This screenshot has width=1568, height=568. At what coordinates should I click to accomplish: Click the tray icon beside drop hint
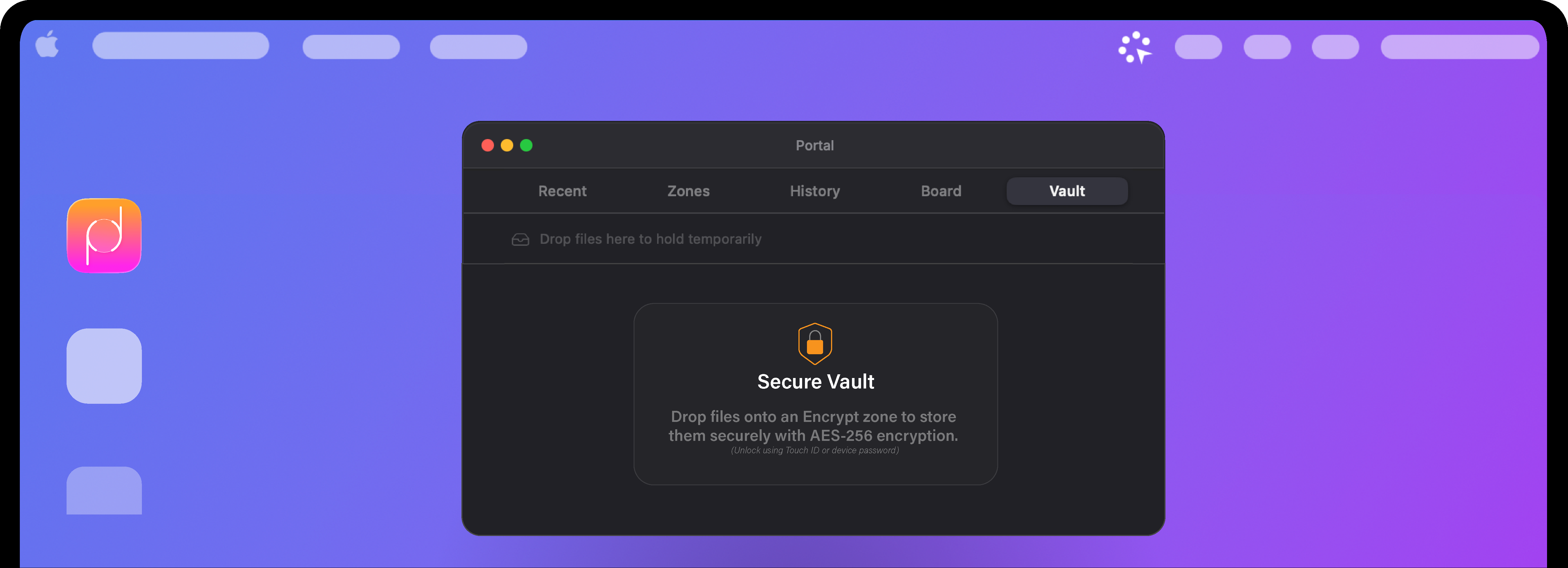520,240
